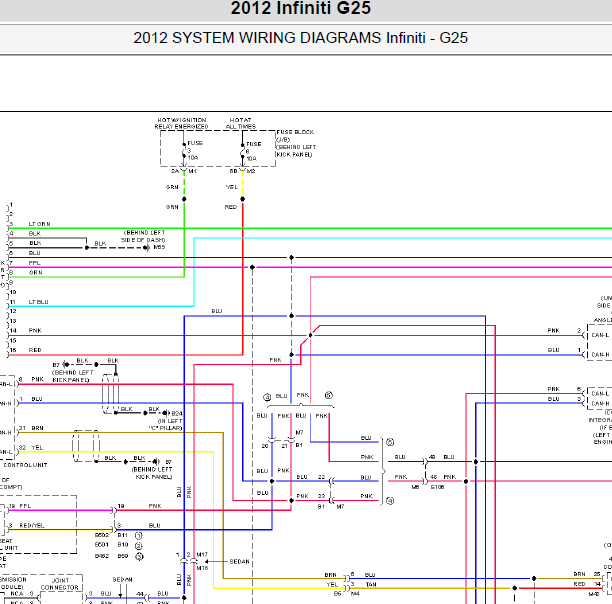Click the circled number 2 beside B10

pos(139,545)
